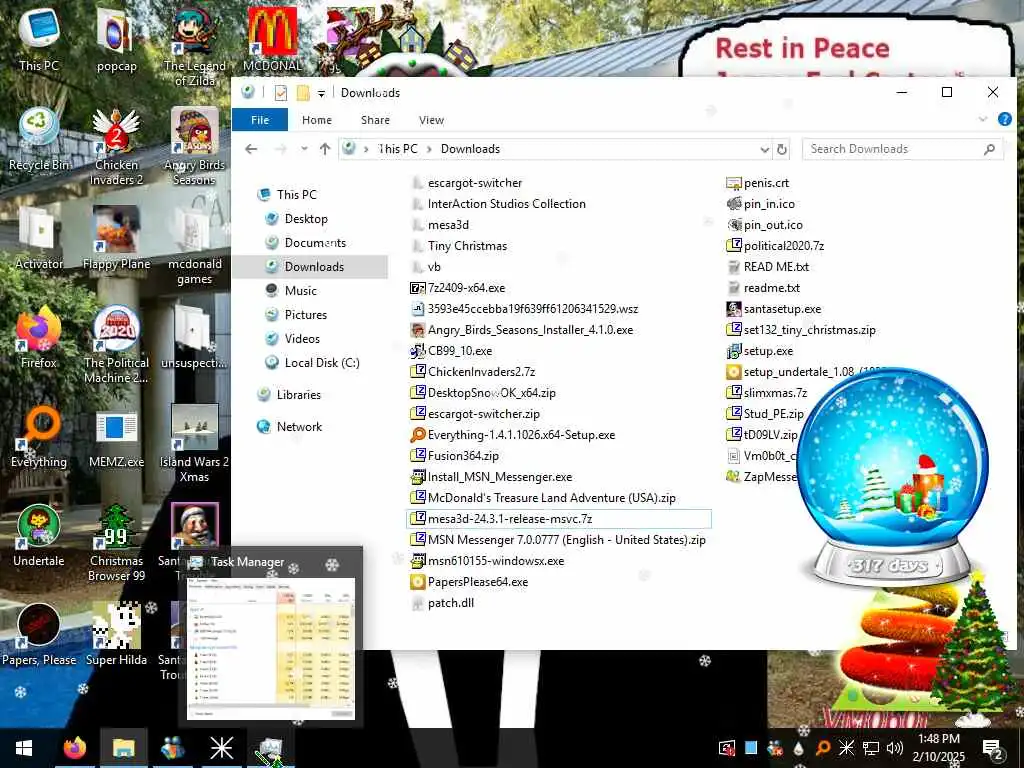Open the Everything search desktop shortcut
The image size is (1024, 768).
39,437
